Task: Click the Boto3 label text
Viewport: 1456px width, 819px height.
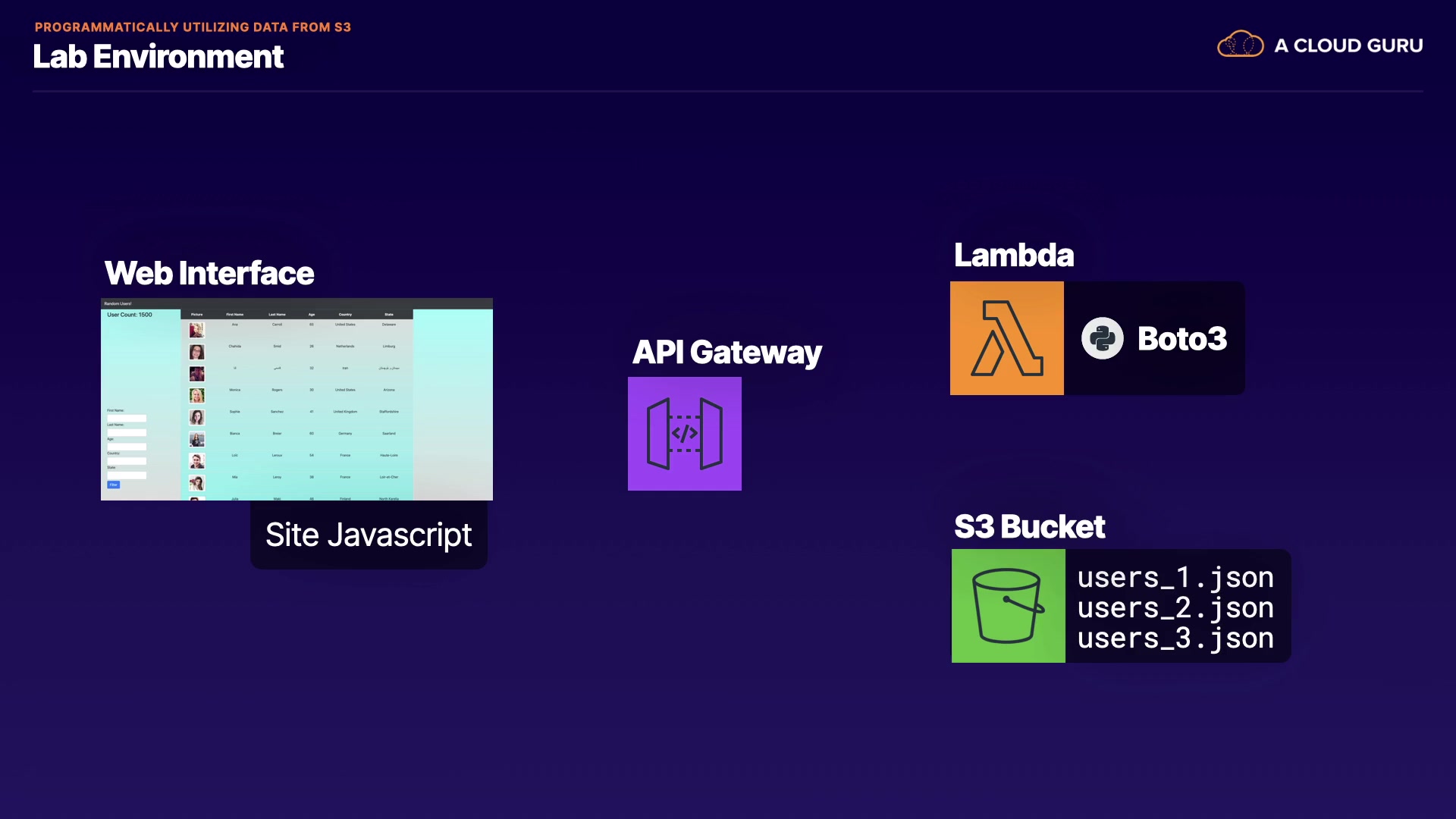Action: (1181, 338)
